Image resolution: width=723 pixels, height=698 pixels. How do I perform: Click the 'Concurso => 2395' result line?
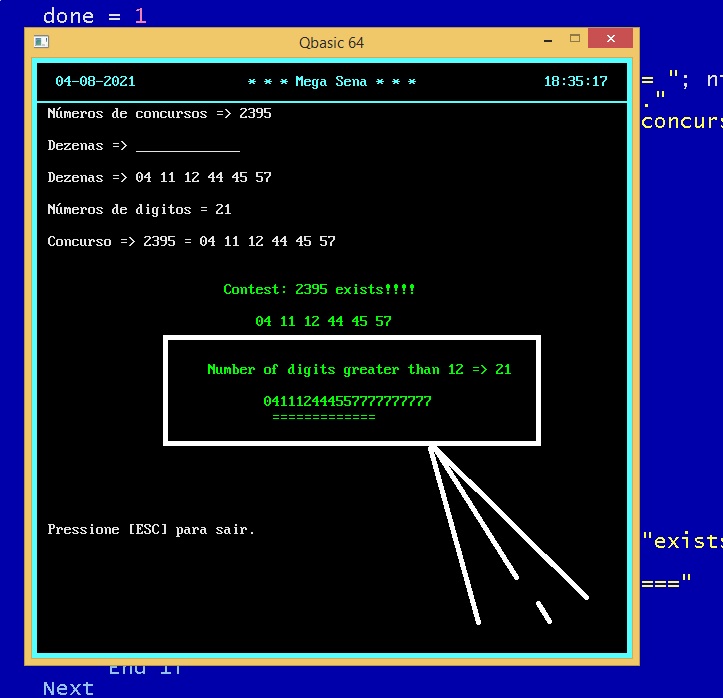tap(191, 242)
